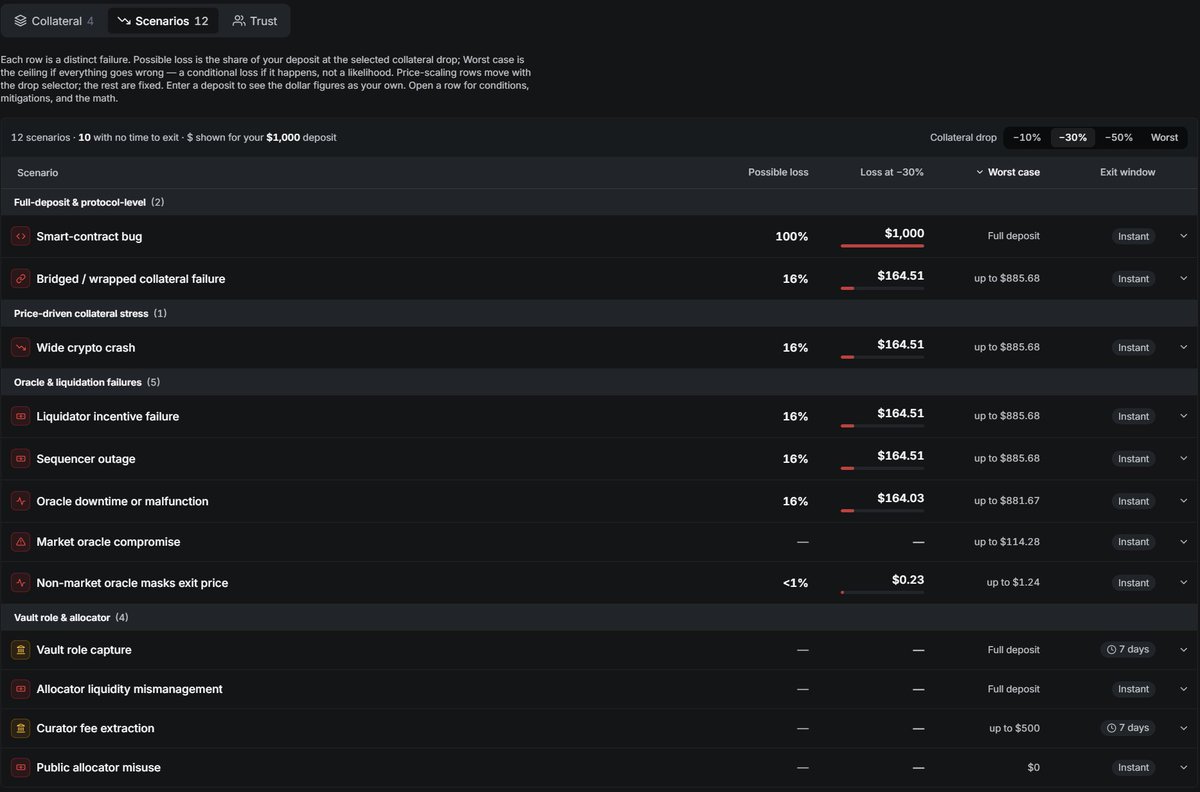Expand the Liquidator incentive failure chevron

(1183, 416)
